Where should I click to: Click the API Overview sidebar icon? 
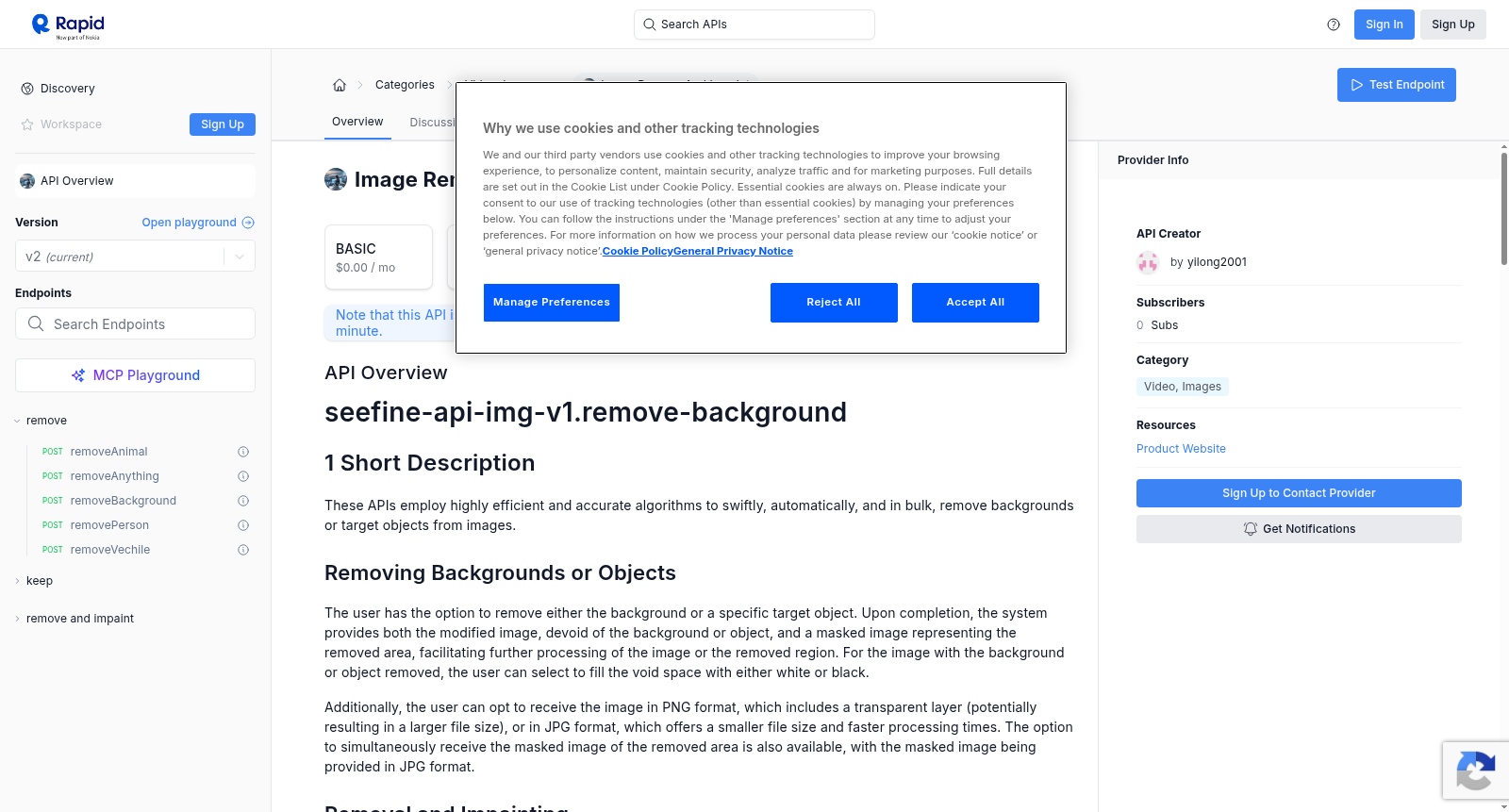click(x=27, y=181)
